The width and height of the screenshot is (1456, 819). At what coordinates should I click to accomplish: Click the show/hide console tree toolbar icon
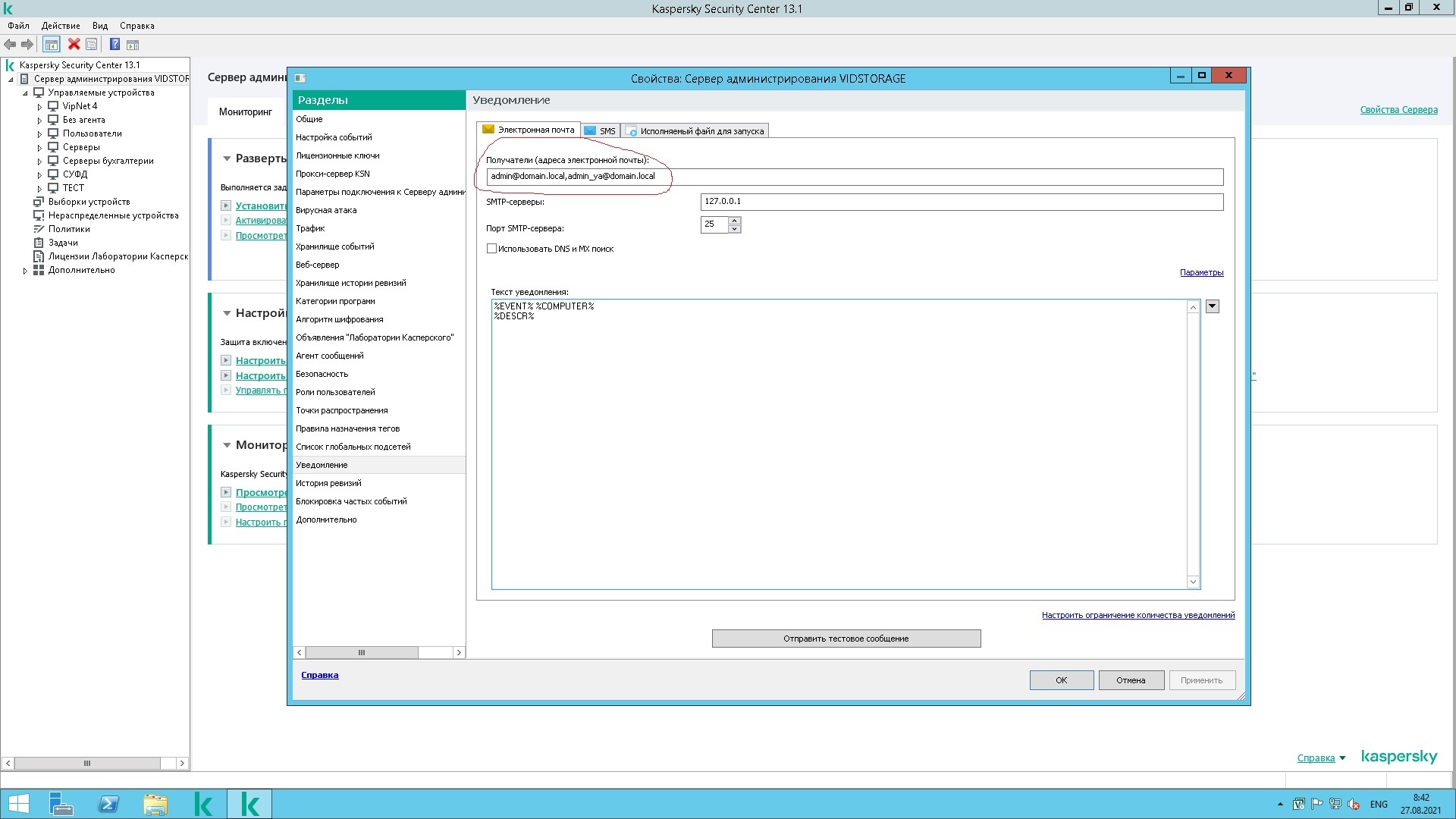51,45
